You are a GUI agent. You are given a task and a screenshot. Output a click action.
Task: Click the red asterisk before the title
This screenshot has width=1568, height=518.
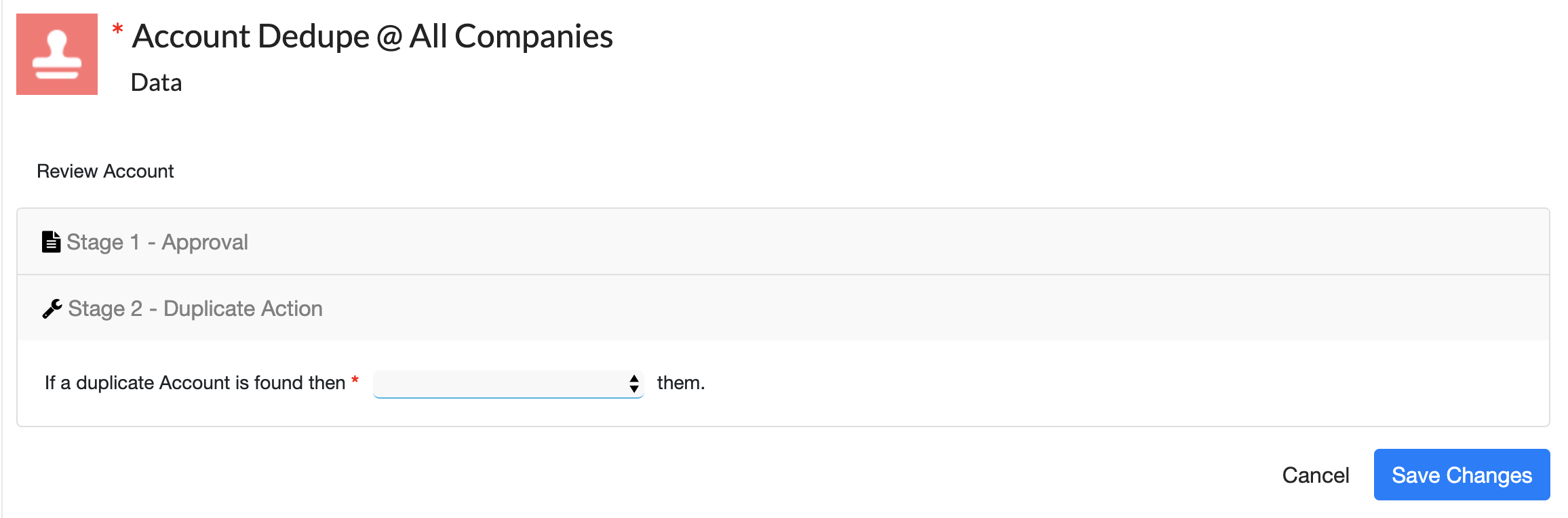(x=117, y=29)
